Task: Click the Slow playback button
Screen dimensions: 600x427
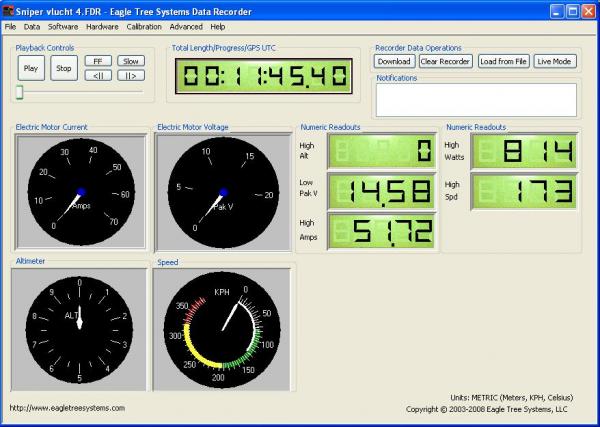Action: point(131,61)
